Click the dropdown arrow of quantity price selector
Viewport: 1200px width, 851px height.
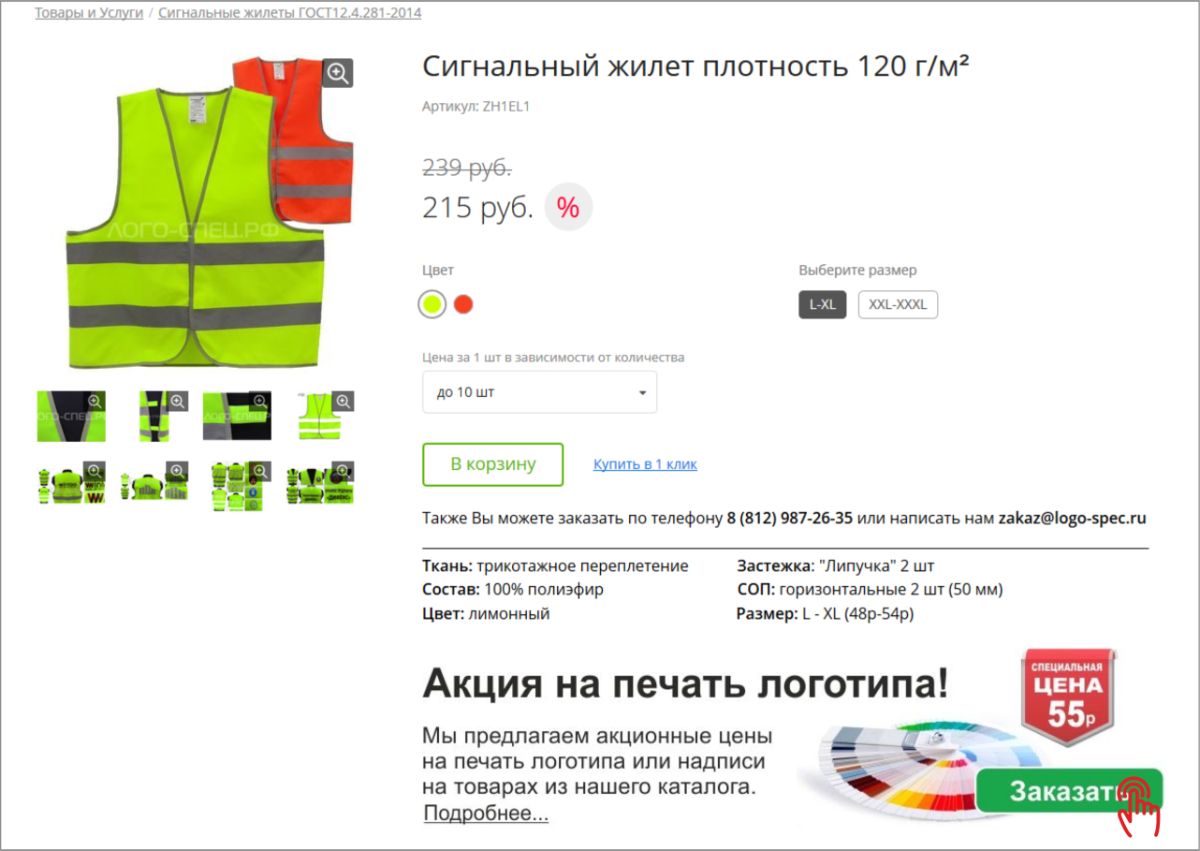point(642,393)
